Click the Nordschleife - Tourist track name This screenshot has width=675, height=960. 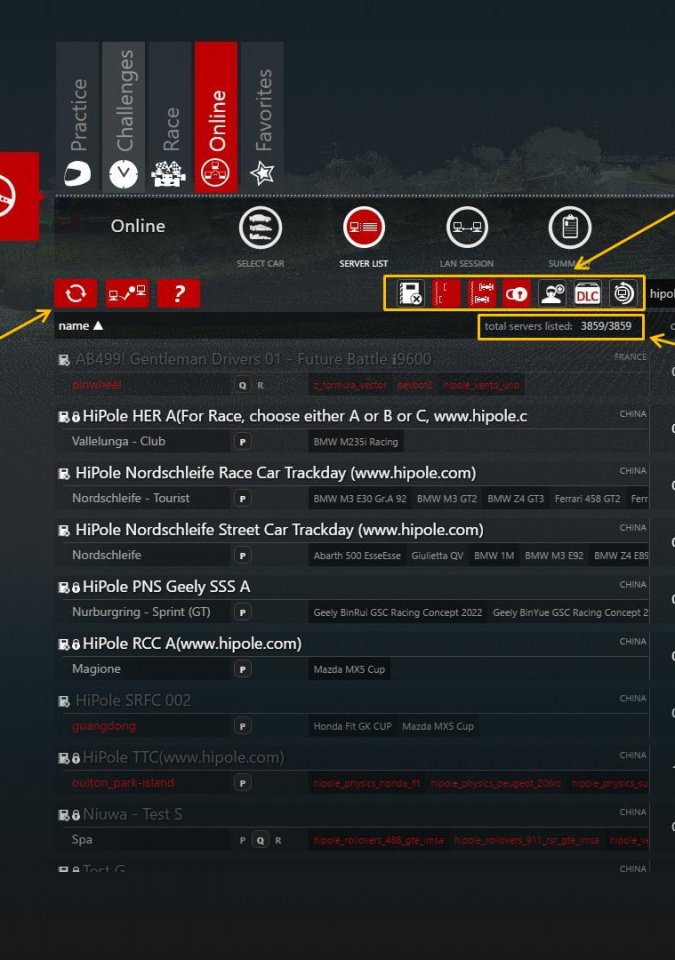pyautogui.click(x=131, y=498)
